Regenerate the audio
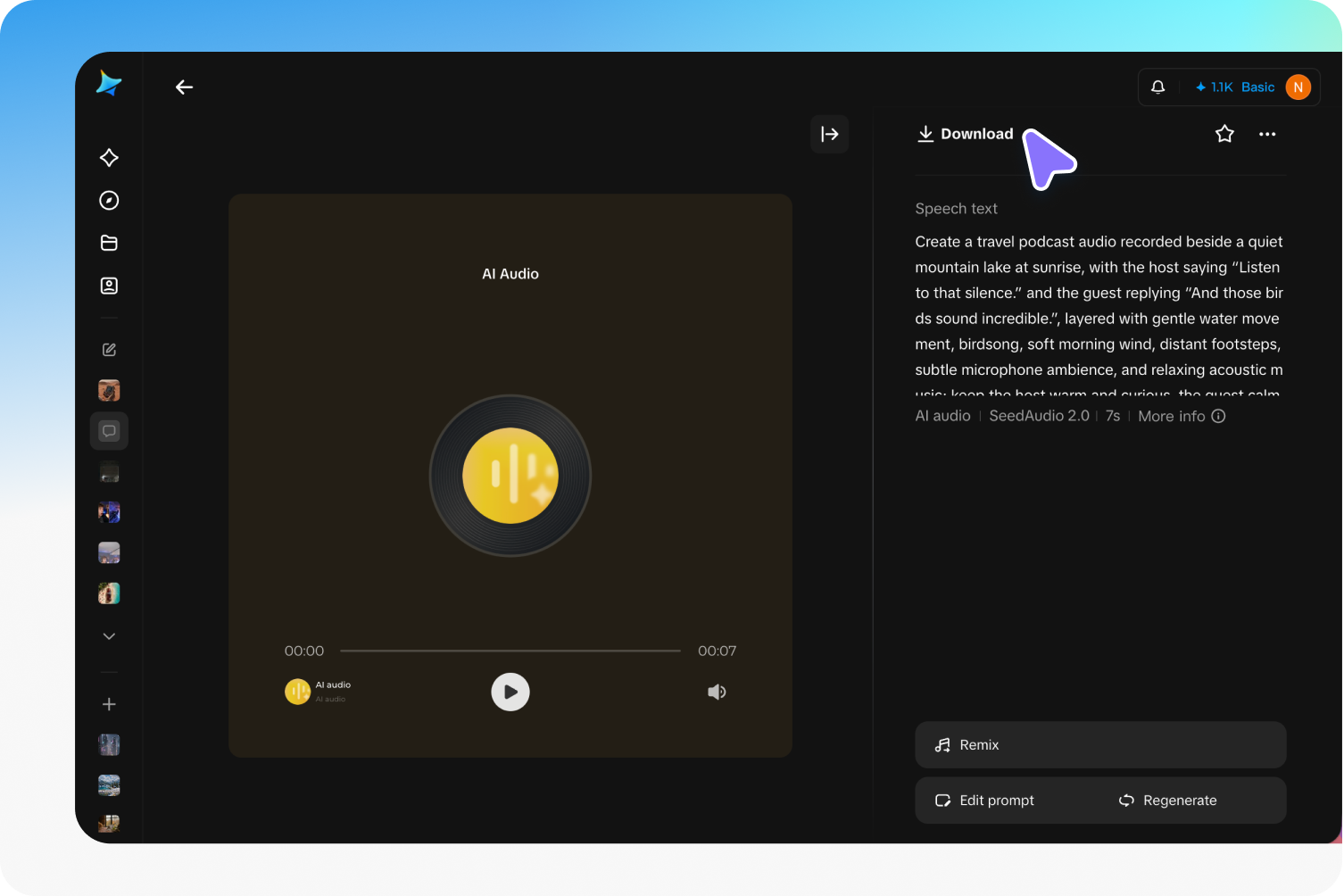This screenshot has height=896, width=1344. (1168, 801)
